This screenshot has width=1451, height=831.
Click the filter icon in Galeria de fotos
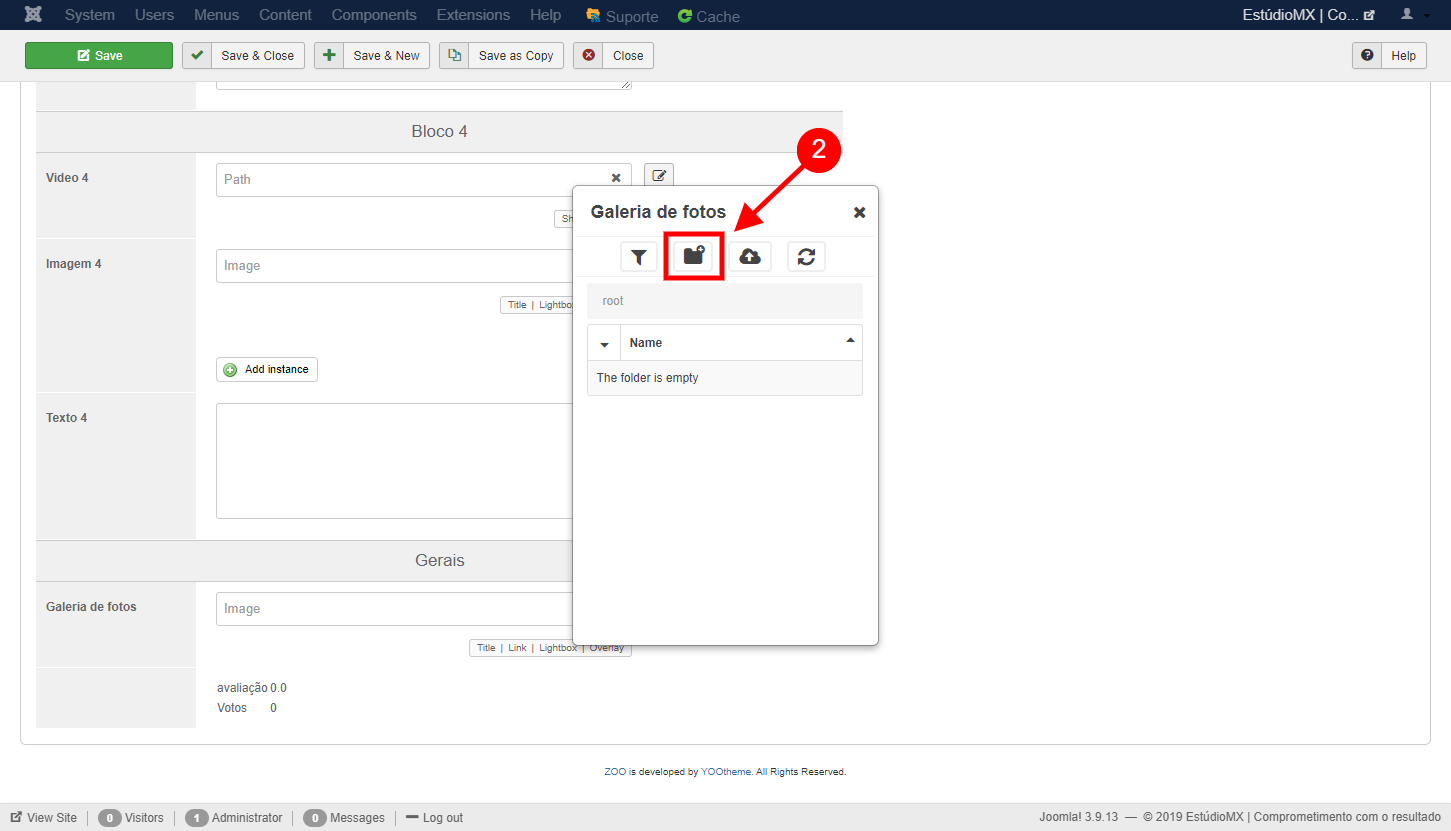638,257
